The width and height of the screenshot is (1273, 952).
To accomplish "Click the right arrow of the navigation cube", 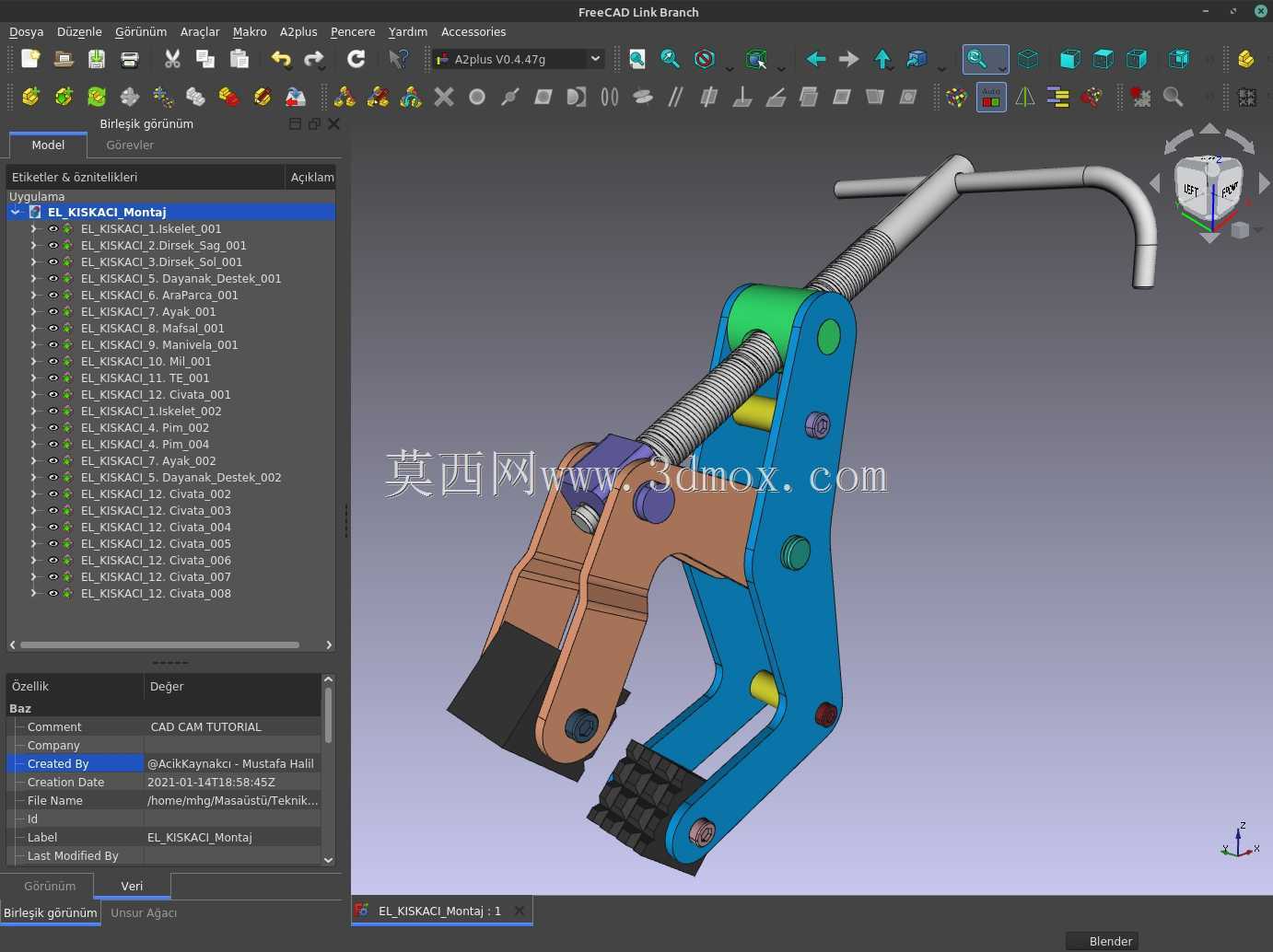I will [1264, 184].
